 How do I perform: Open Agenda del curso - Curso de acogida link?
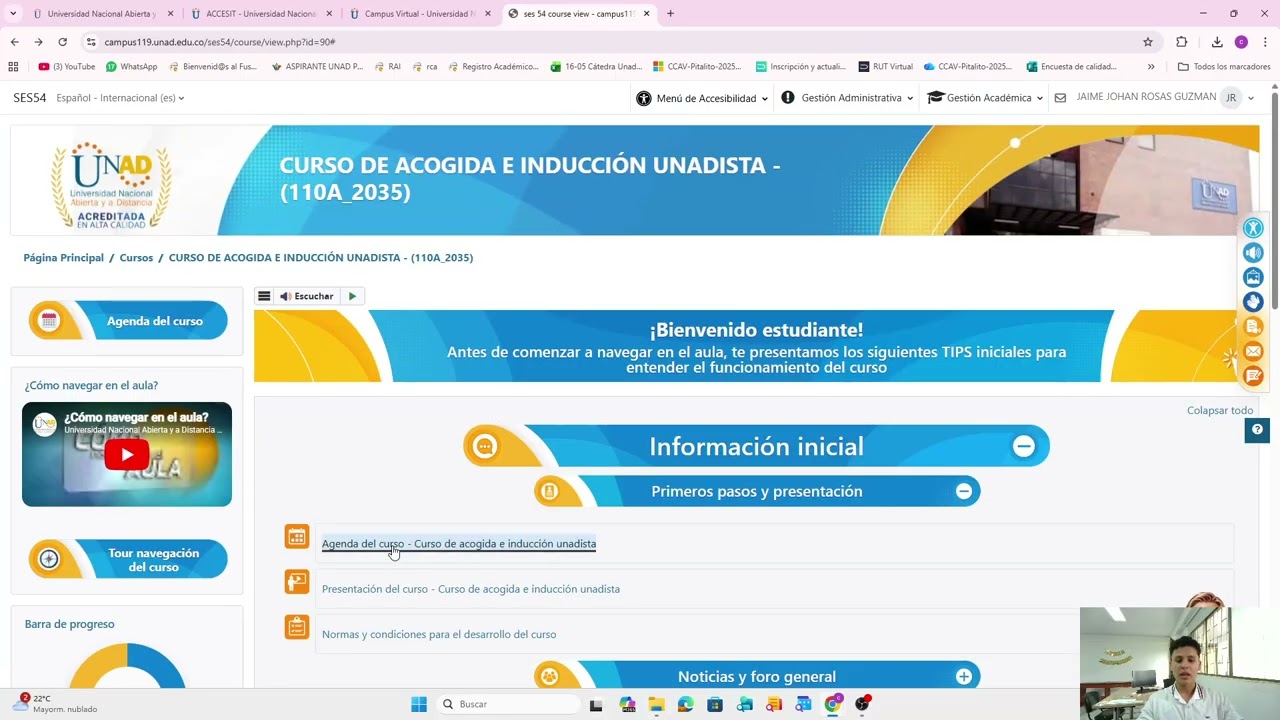click(x=459, y=544)
